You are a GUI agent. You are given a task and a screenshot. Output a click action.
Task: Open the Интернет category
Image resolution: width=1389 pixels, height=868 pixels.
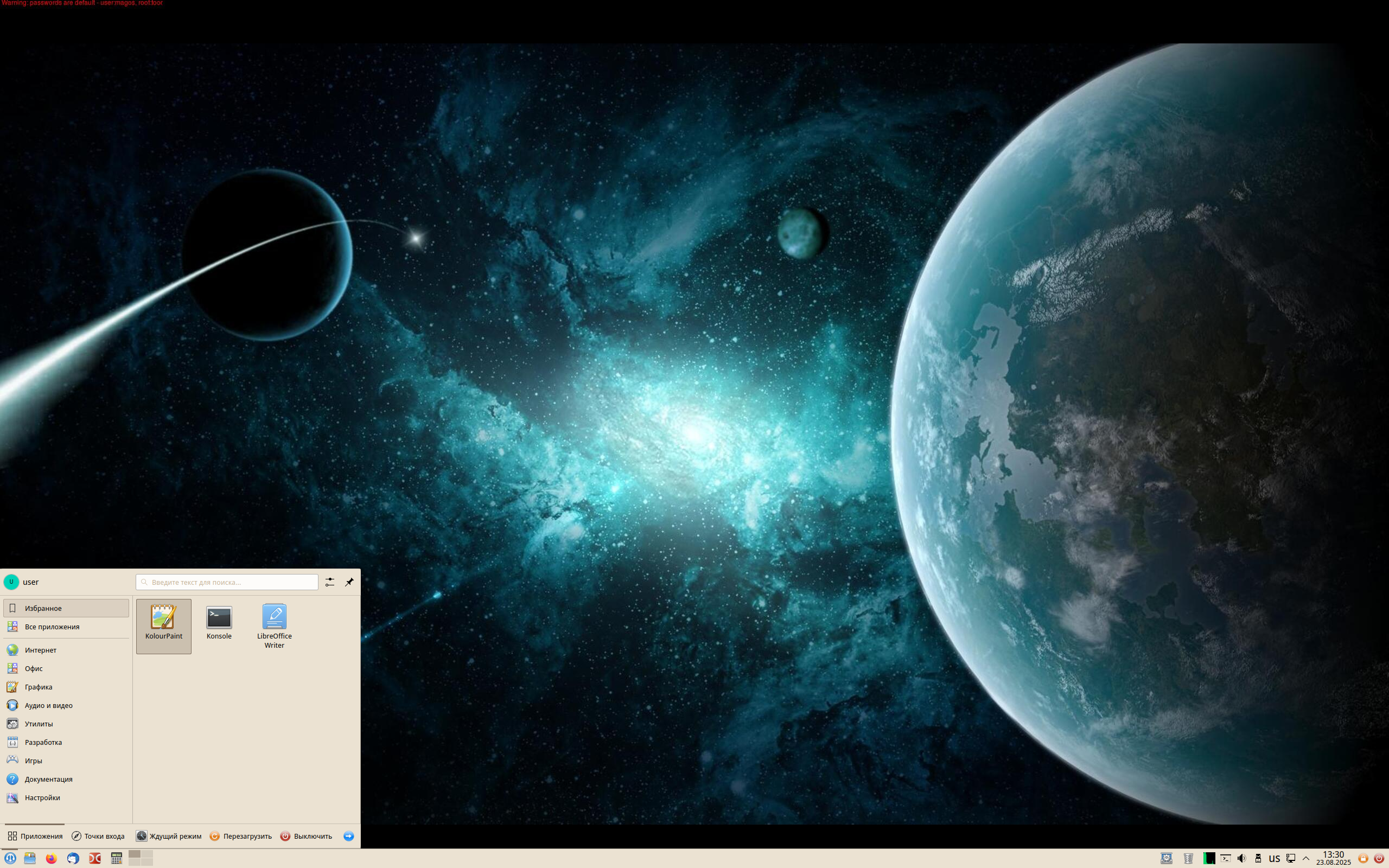[66, 650]
